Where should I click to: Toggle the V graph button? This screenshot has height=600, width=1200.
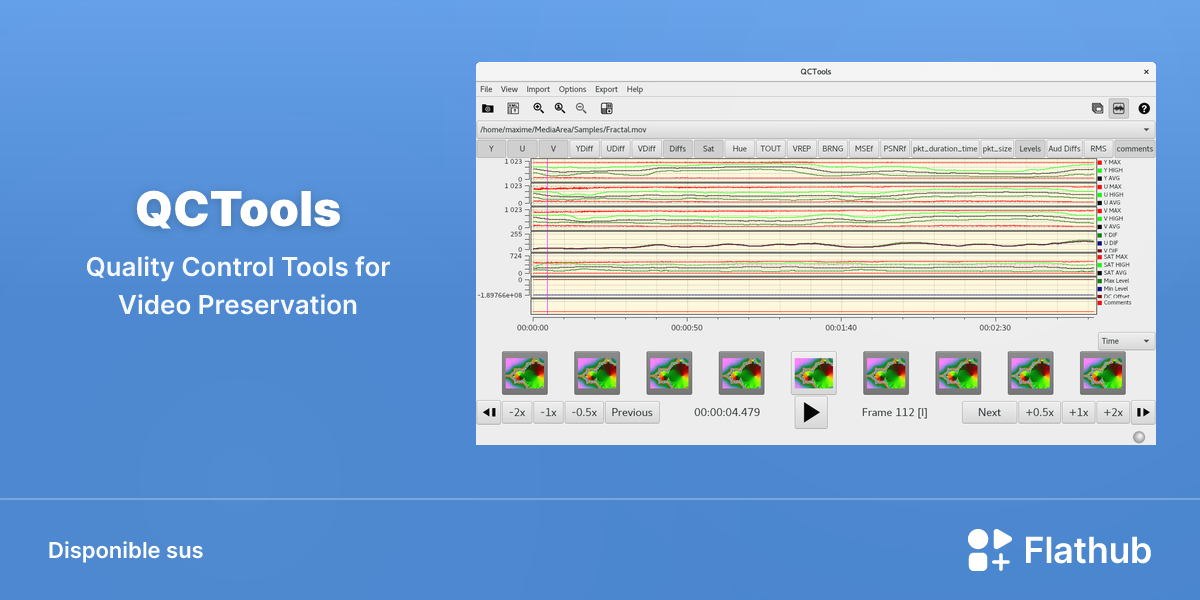click(x=553, y=148)
